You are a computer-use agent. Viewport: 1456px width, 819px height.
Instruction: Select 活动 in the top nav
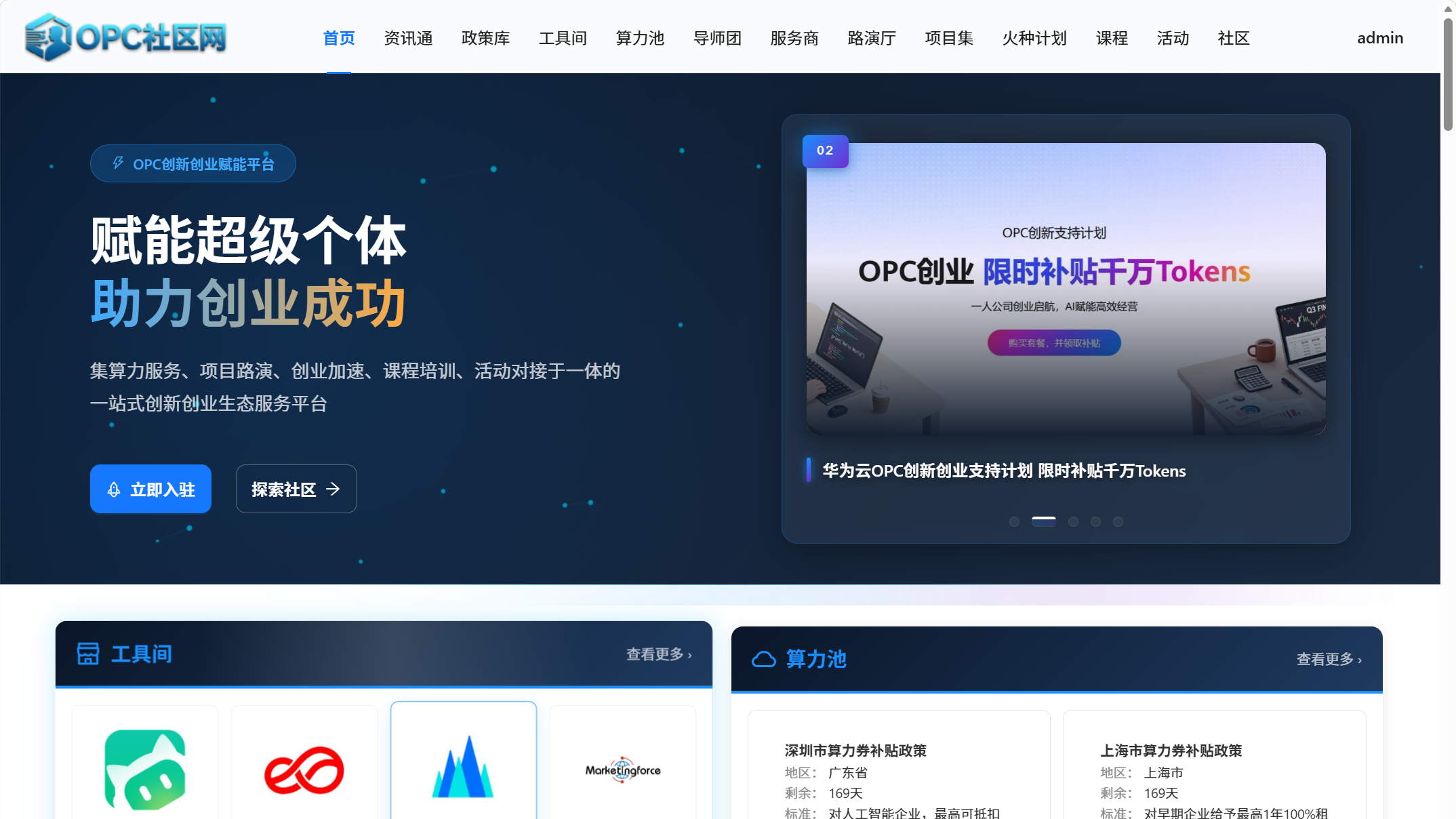(1173, 38)
